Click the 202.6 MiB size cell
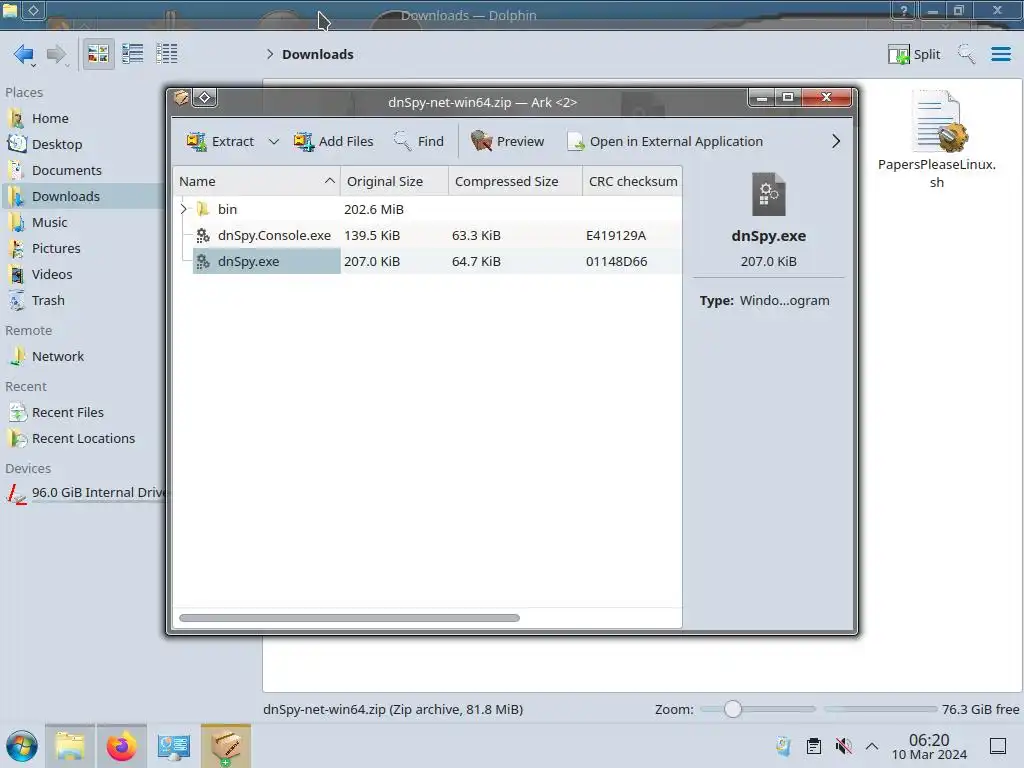 point(374,209)
